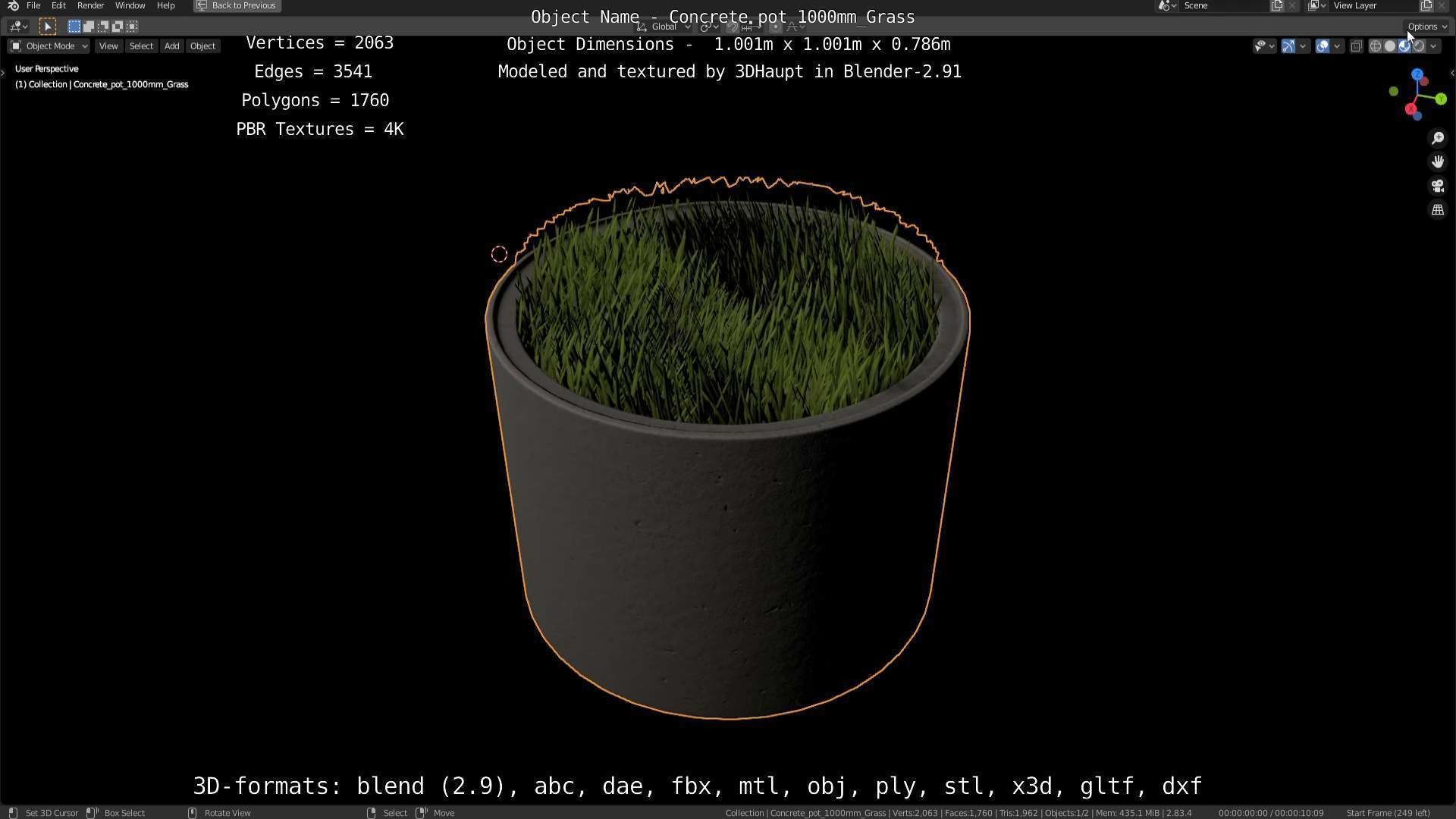This screenshot has width=1456, height=819.
Task: Open the Edit menu
Action: (x=58, y=5)
